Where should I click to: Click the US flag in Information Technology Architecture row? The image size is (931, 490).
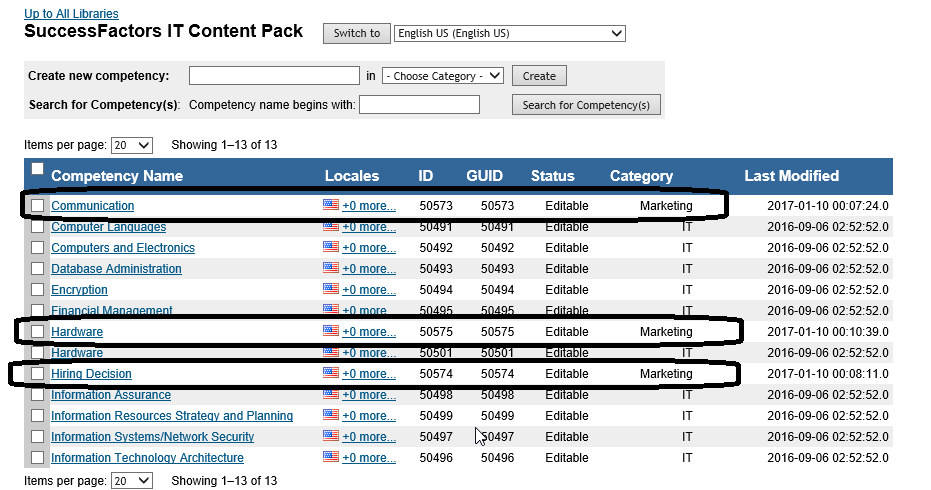(x=331, y=457)
